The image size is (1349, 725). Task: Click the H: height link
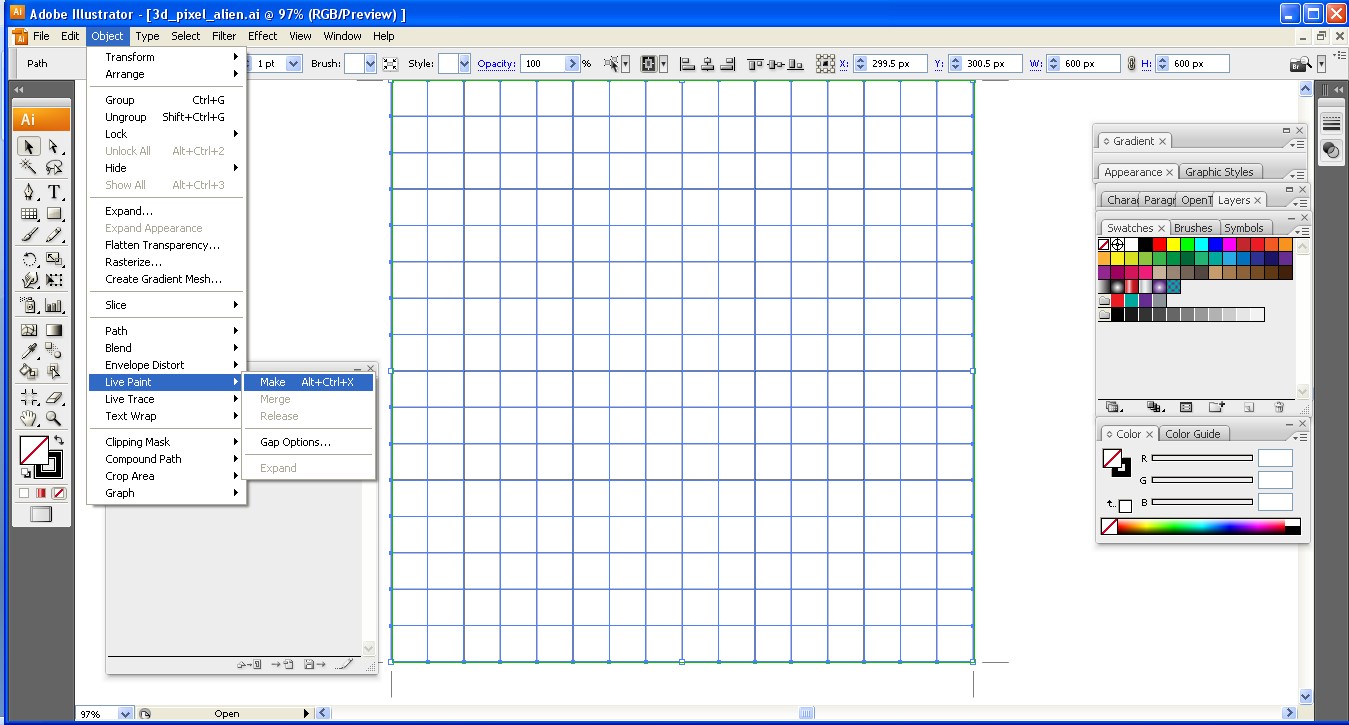point(1146,64)
